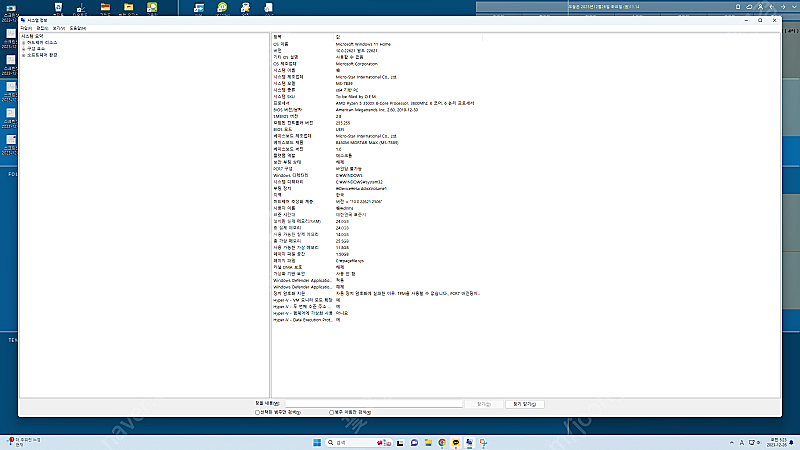
Task: Maximize the System Information window
Action: pos(760,20)
